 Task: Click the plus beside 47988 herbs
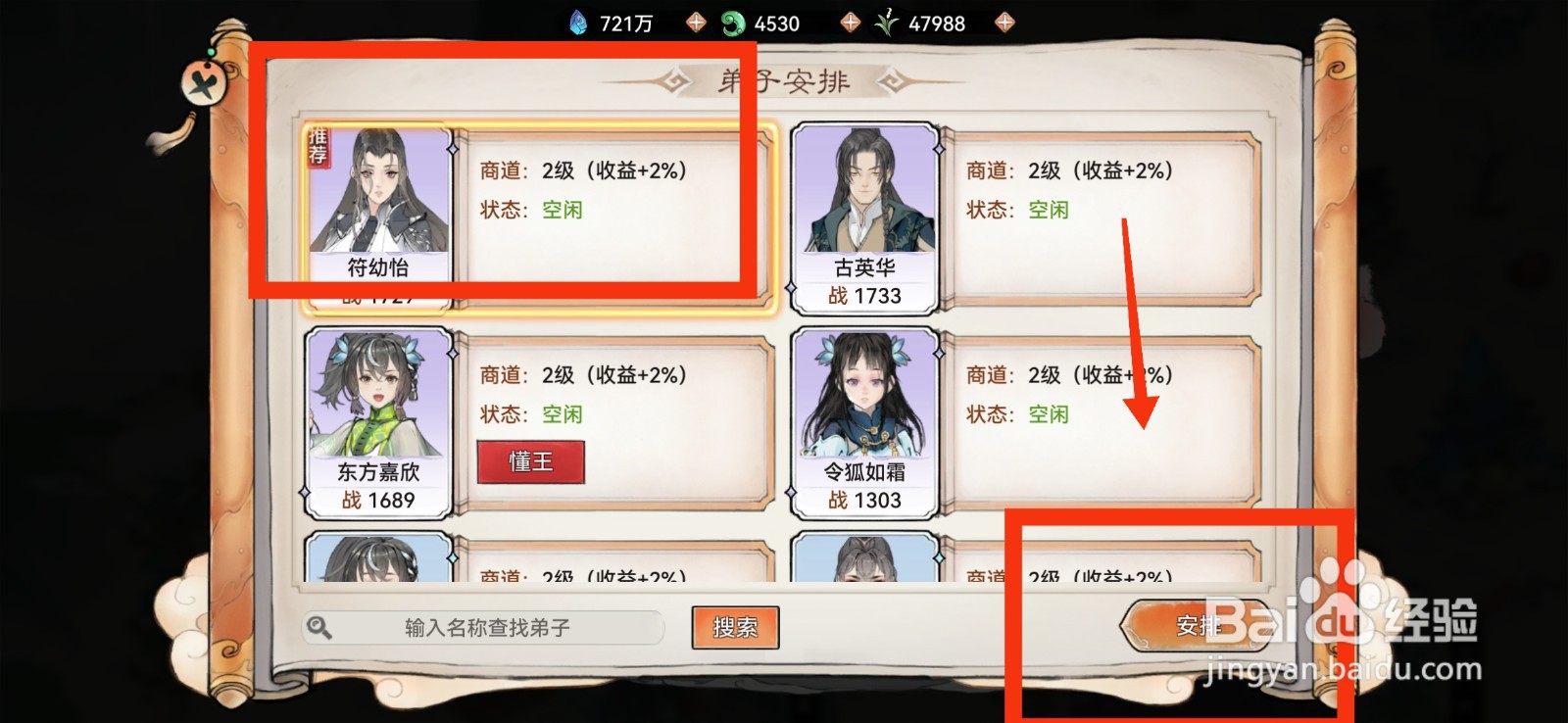(1004, 23)
